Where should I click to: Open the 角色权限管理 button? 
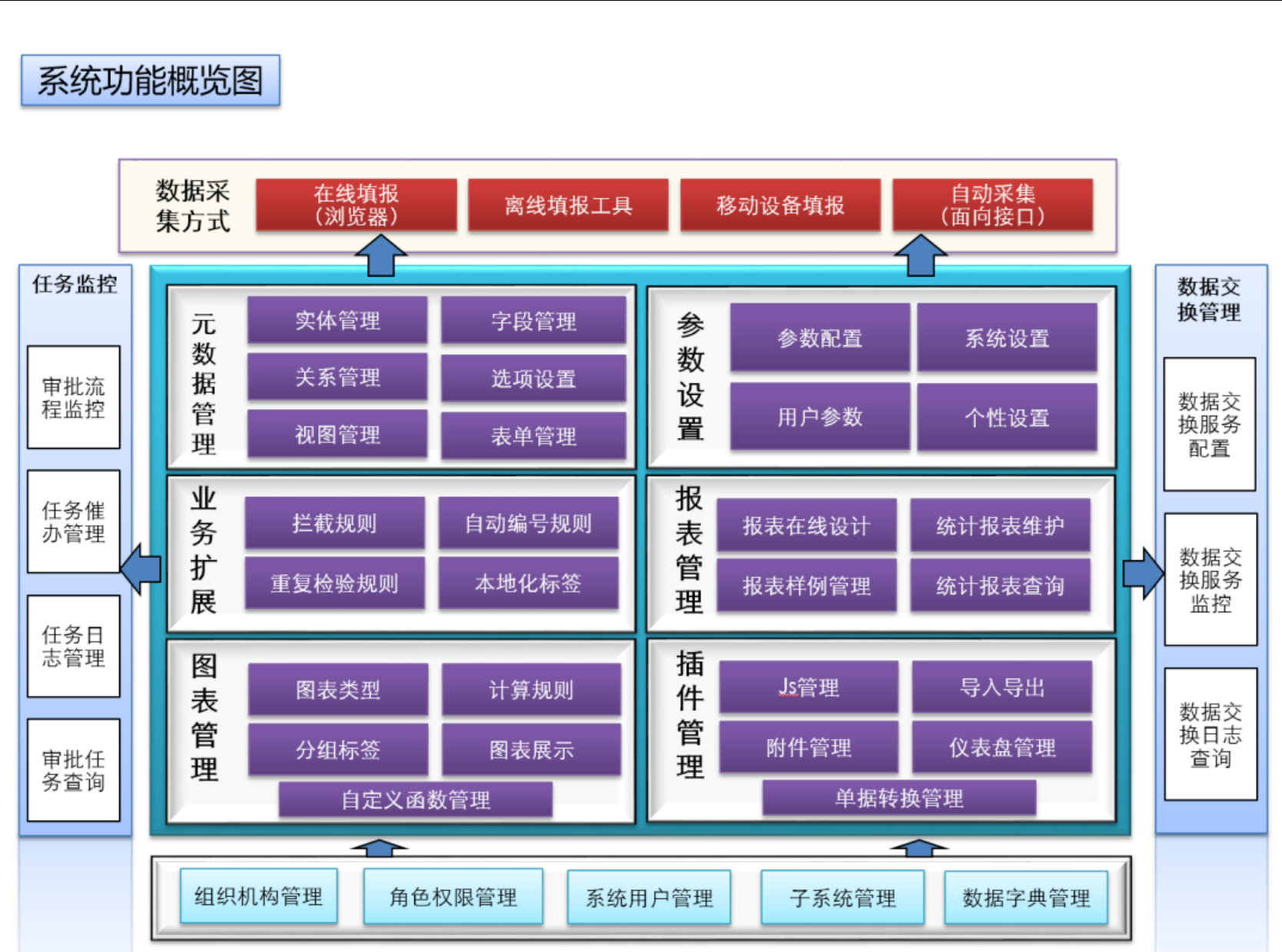pos(453,895)
